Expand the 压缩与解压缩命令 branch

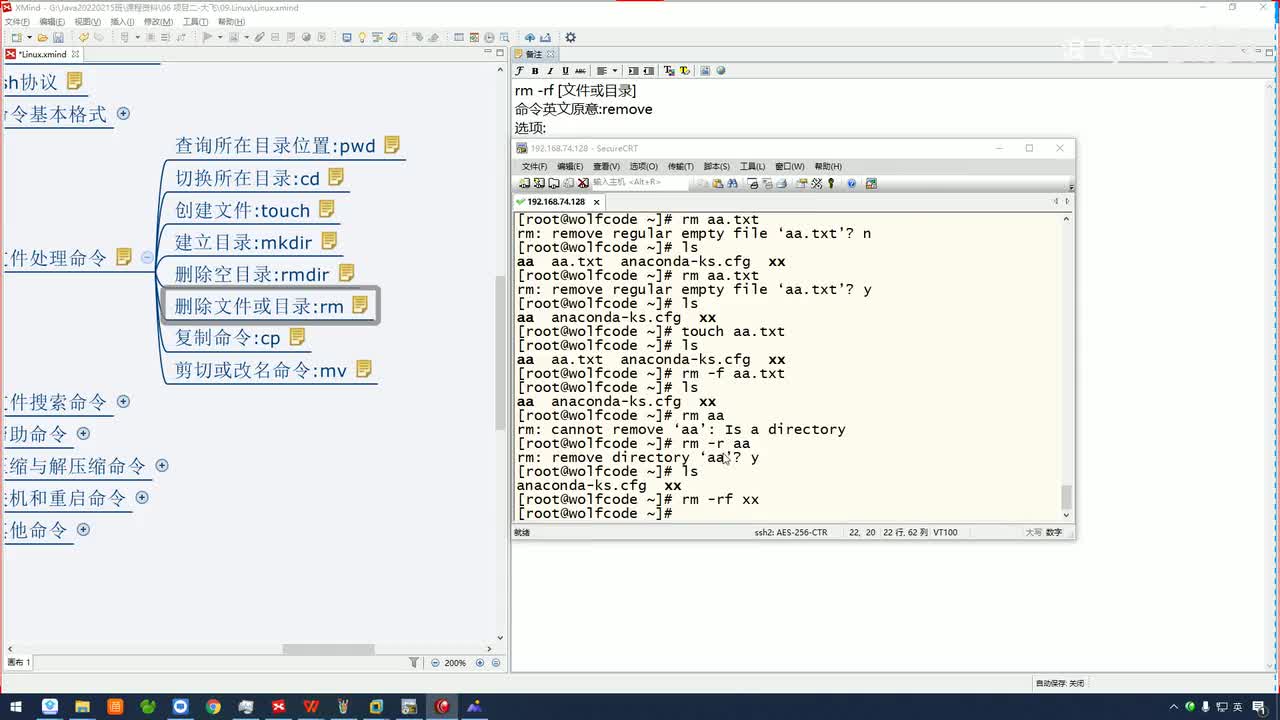tap(162, 466)
